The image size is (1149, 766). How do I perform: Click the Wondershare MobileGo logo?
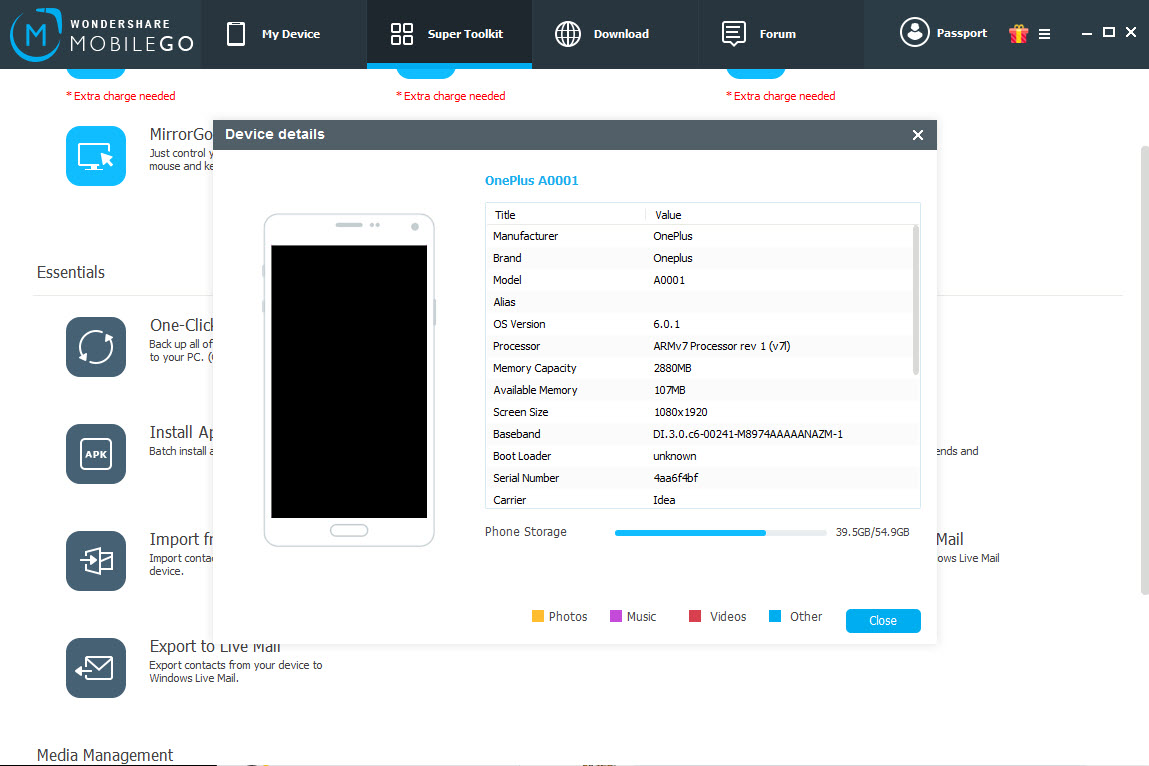[x=101, y=34]
